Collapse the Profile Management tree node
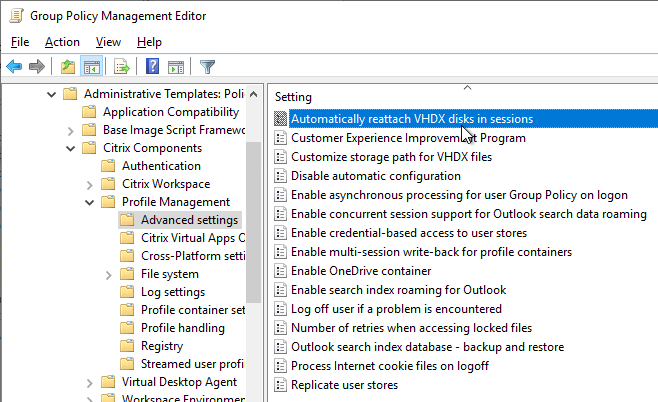 point(89,203)
